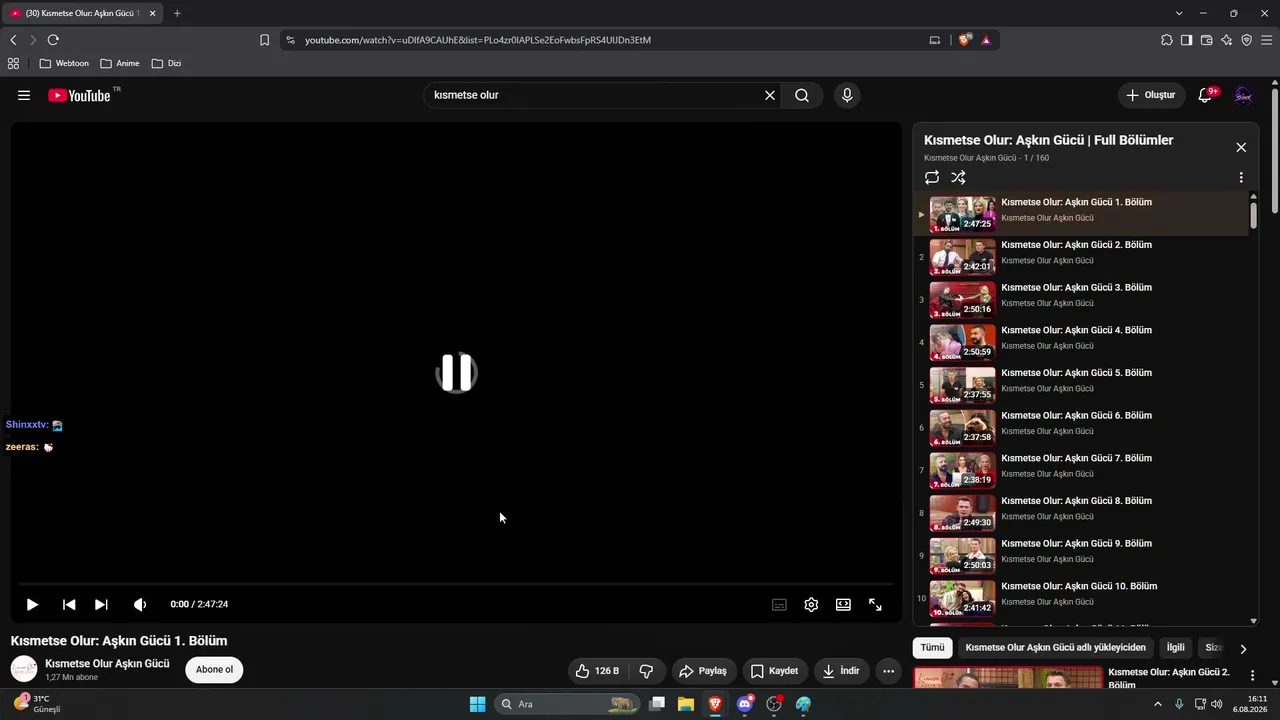The image size is (1280, 720).
Task: Open the browser extensions puzzle icon
Action: pyautogui.click(x=1166, y=40)
